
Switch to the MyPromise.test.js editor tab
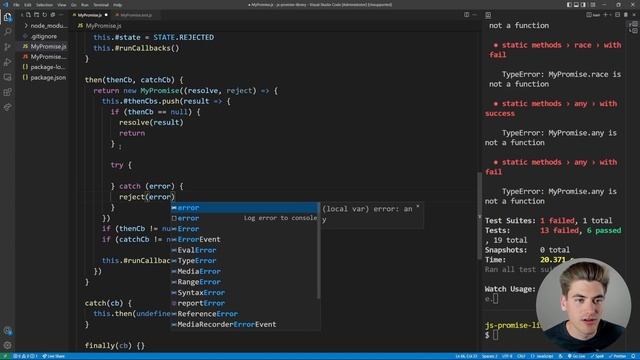click(136, 15)
